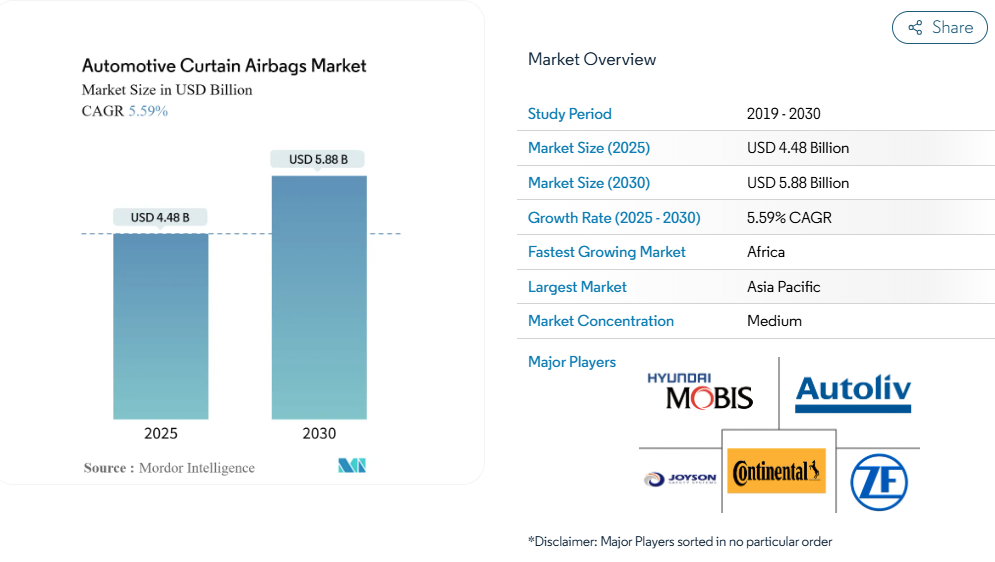Viewport: 995px width, 562px height.
Task: Click the share icon inside Share button
Action: 915,28
